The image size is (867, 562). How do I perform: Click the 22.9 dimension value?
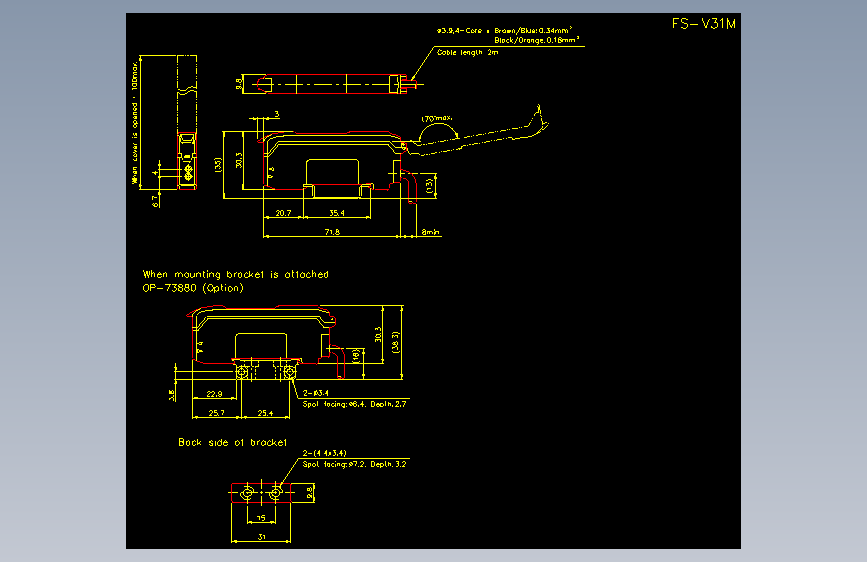coord(214,394)
